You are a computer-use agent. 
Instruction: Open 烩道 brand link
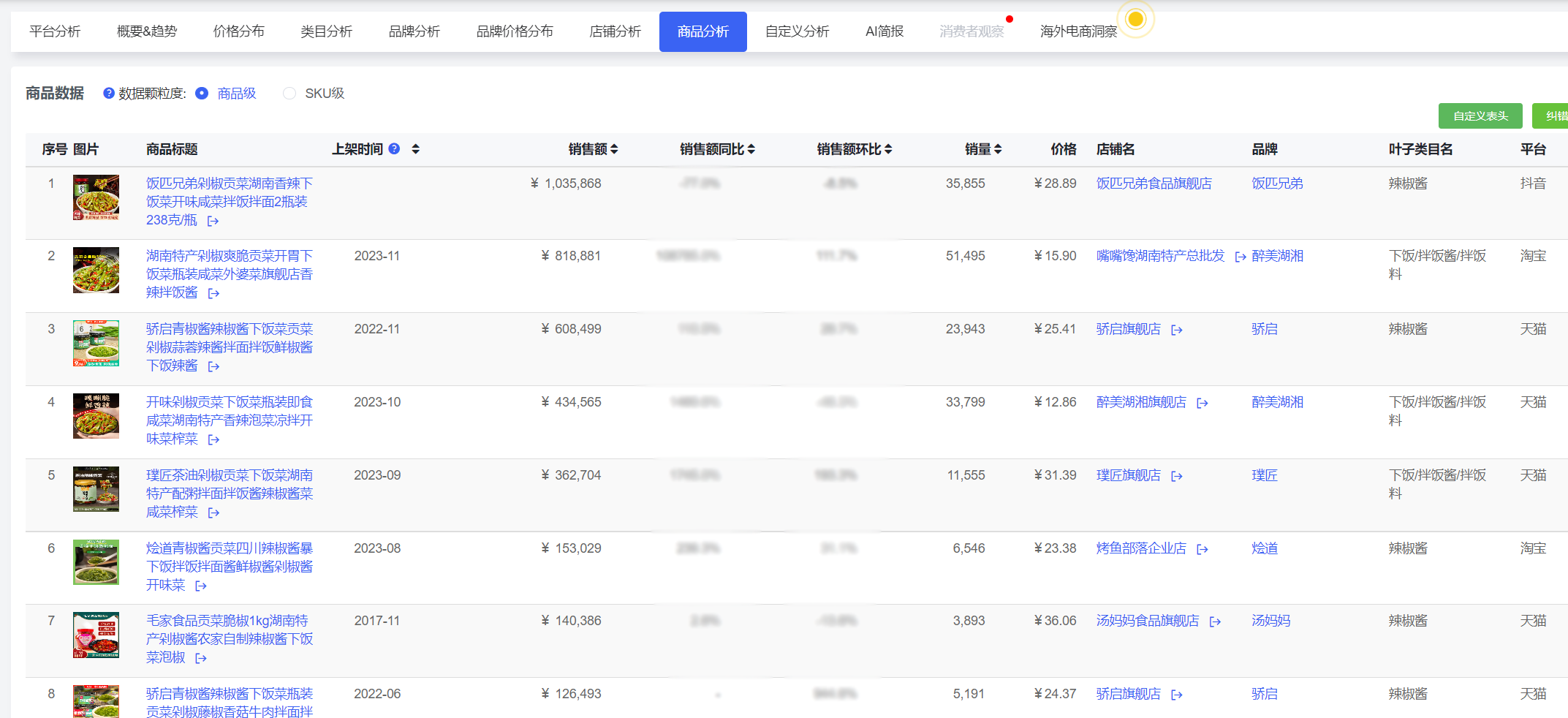pyautogui.click(x=1265, y=548)
